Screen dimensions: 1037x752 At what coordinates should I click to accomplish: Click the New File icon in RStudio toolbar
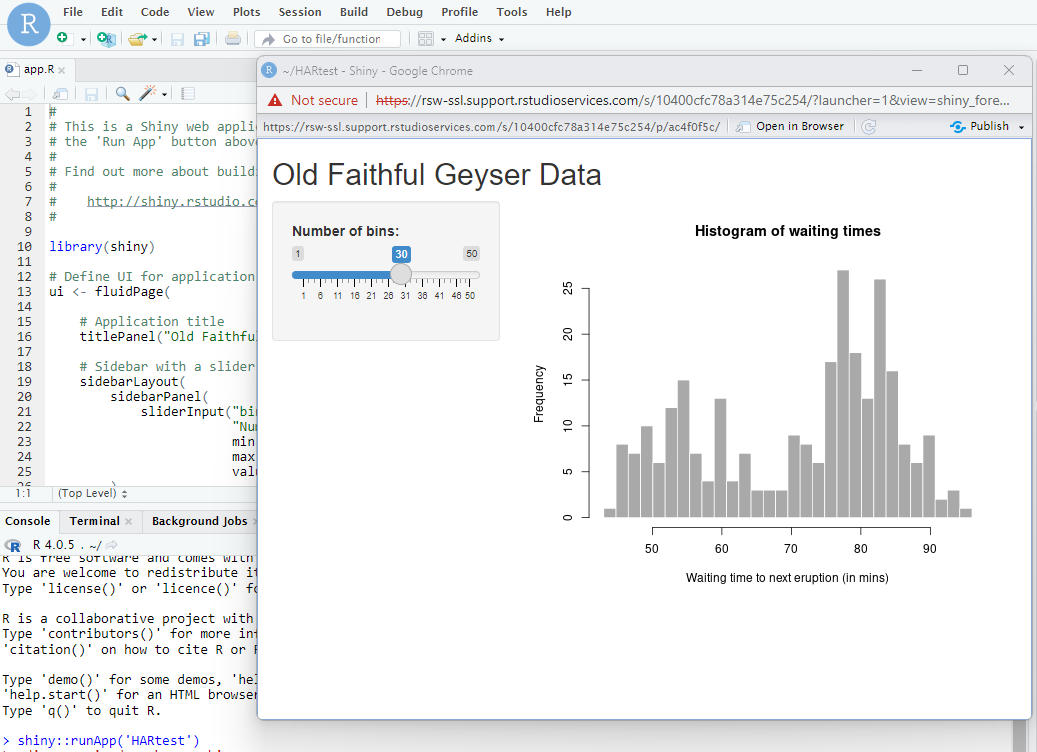point(62,38)
